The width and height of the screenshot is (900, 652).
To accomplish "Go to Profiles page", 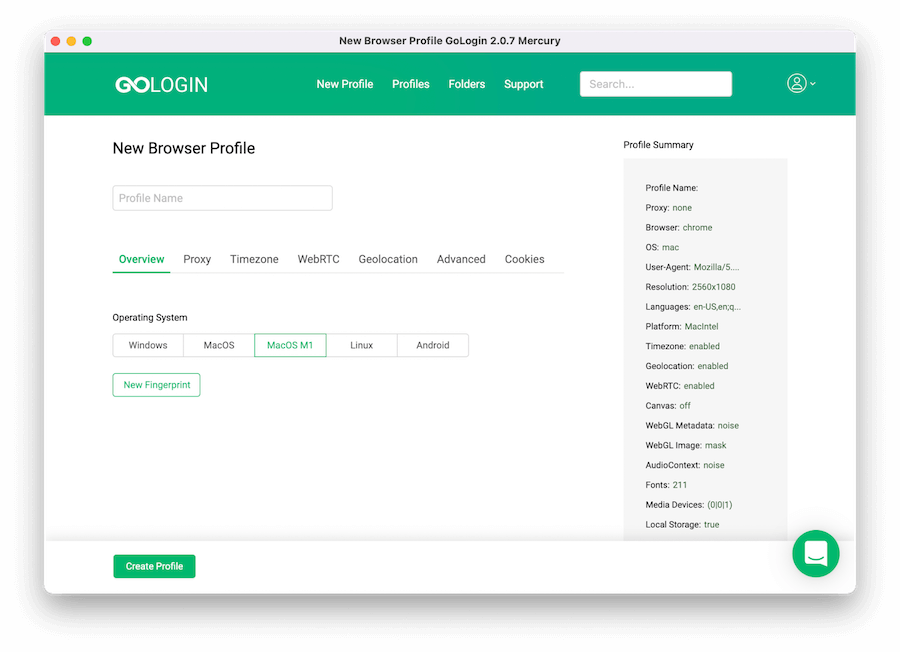I will click(410, 84).
